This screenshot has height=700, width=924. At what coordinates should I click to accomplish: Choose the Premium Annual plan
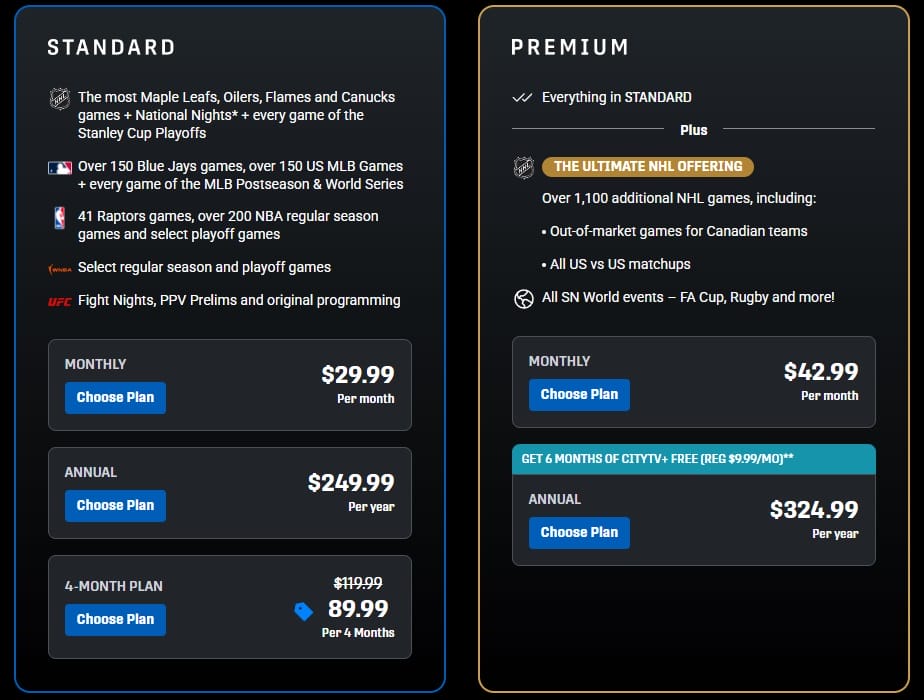pyautogui.click(x=579, y=533)
